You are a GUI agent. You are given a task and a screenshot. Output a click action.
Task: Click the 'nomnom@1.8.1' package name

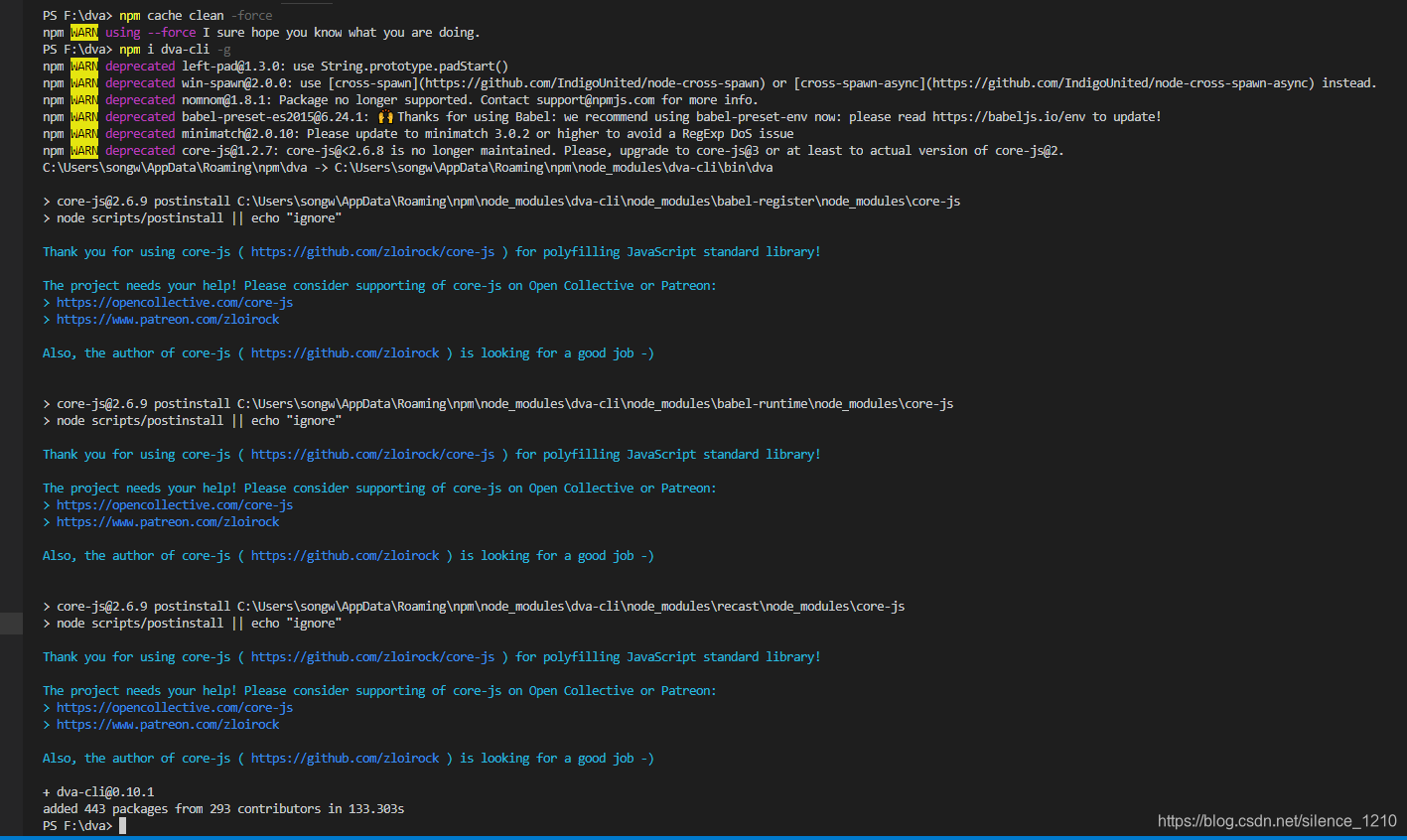pyautogui.click(x=226, y=100)
